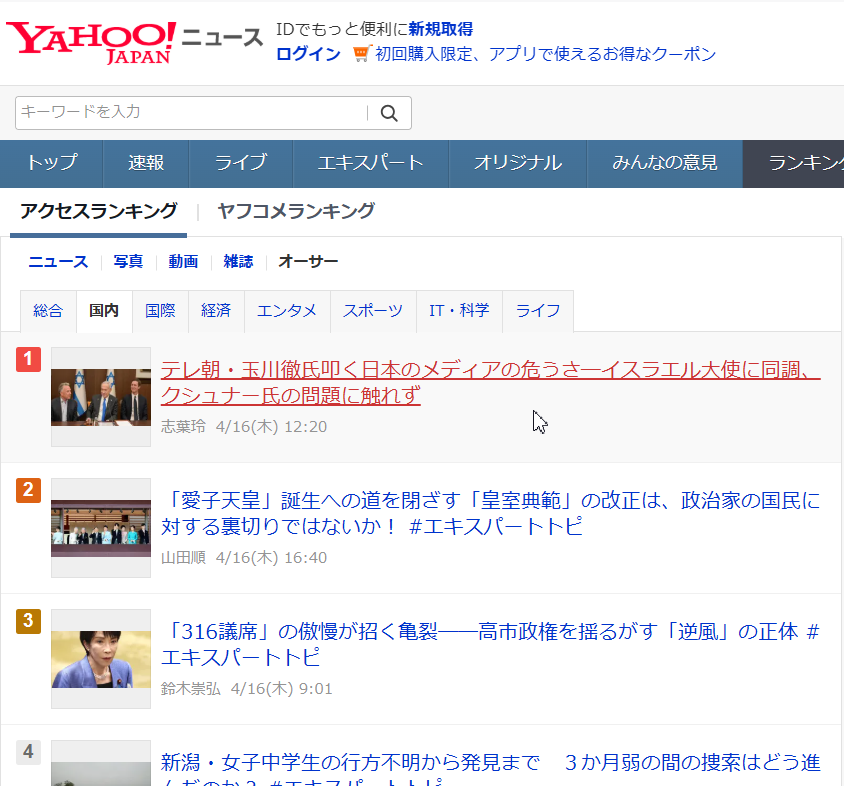Switch to the ヤフコメランキング tab
Image resolution: width=844 pixels, height=786 pixels.
296,212
